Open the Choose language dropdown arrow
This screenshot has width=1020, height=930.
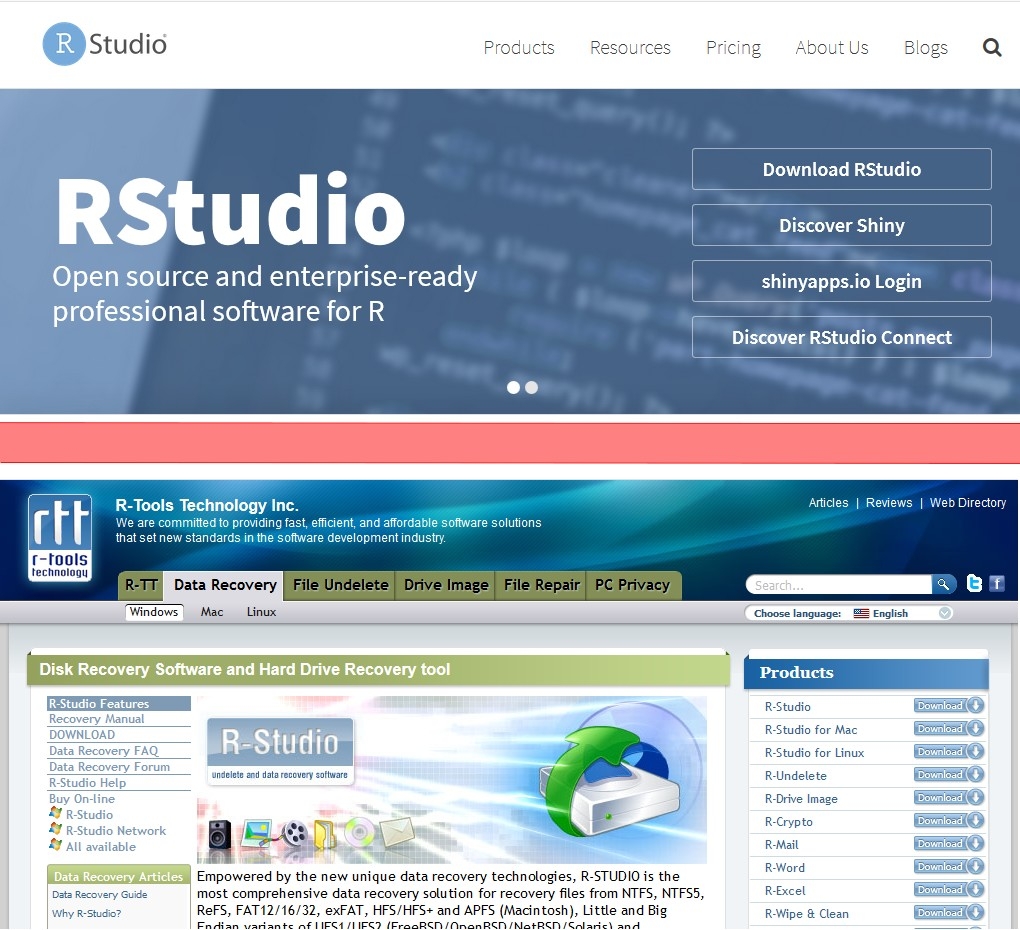tap(945, 613)
